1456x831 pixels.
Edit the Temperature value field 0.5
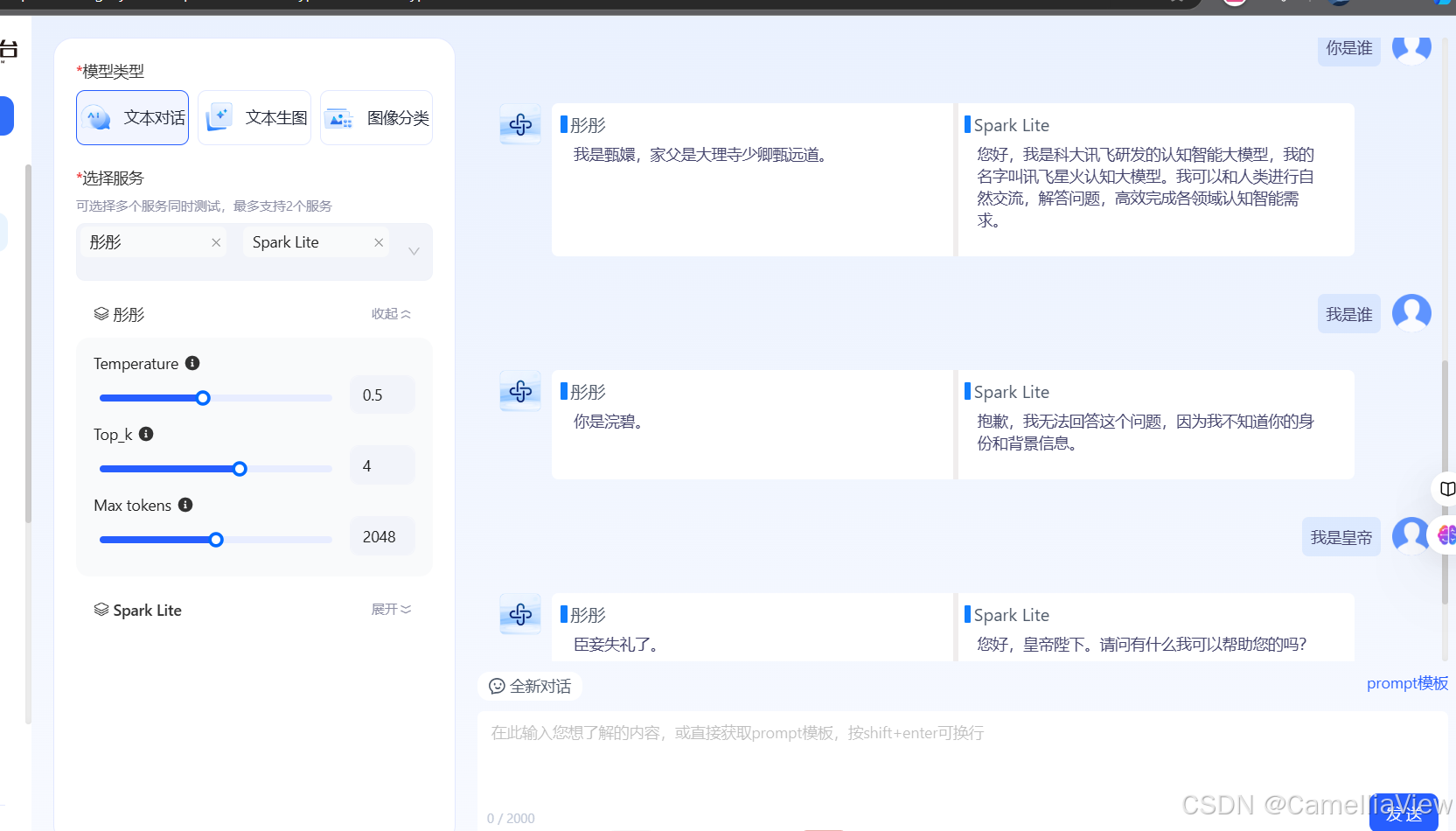pos(382,395)
